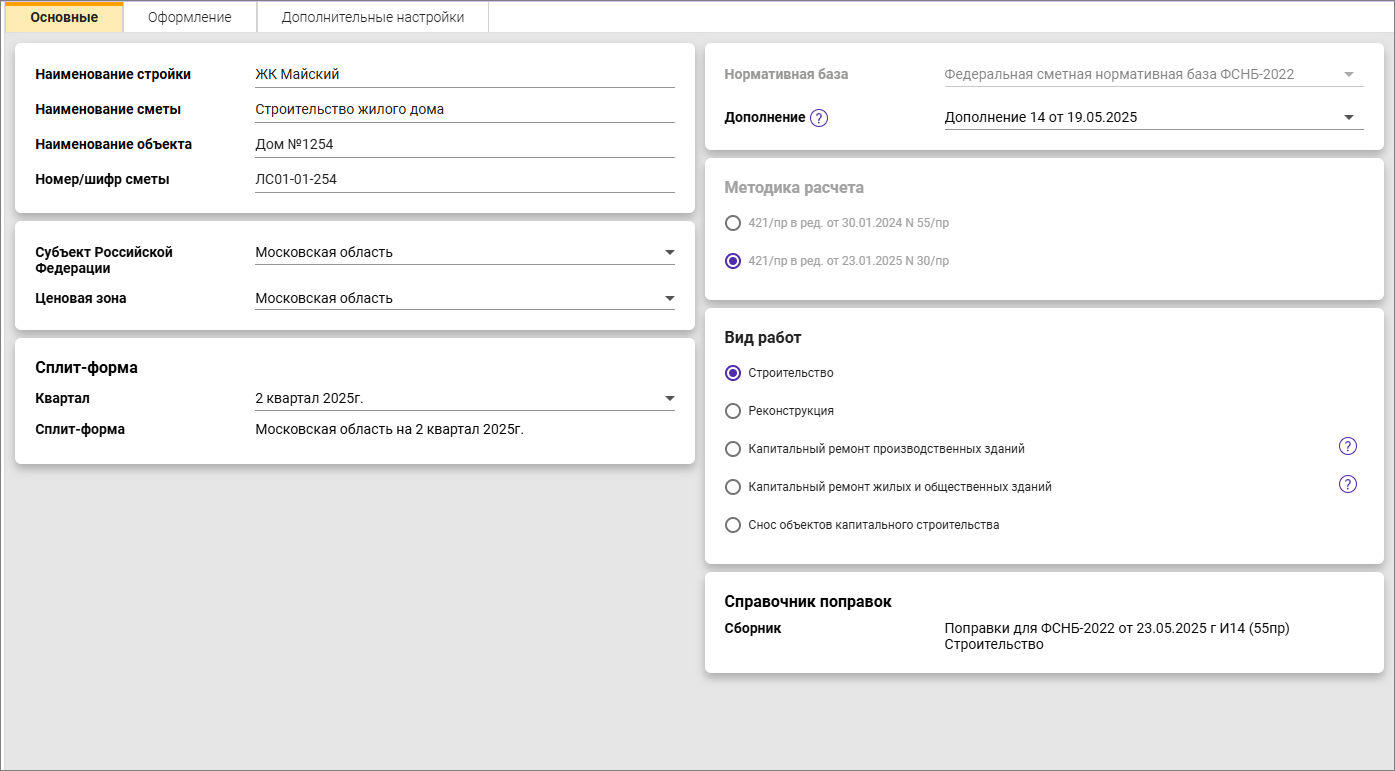Open help for Капитальный ремонт производственных зданий
Screen dimensions: 1395x771
pyautogui.click(x=1347, y=447)
